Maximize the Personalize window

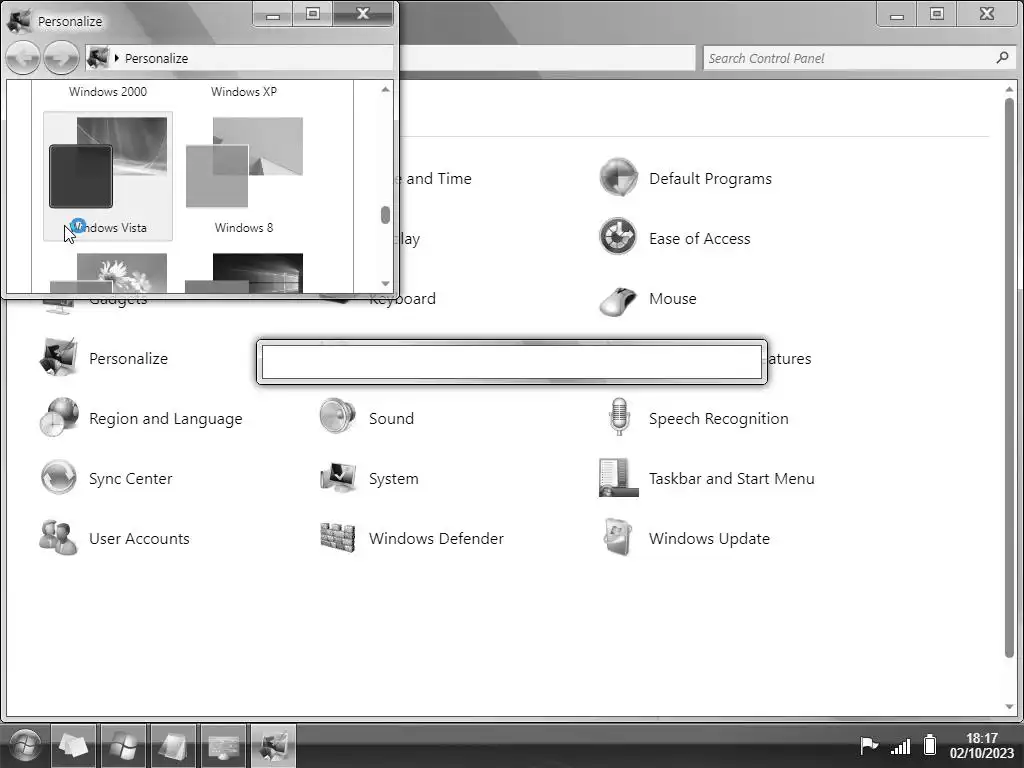(x=313, y=14)
